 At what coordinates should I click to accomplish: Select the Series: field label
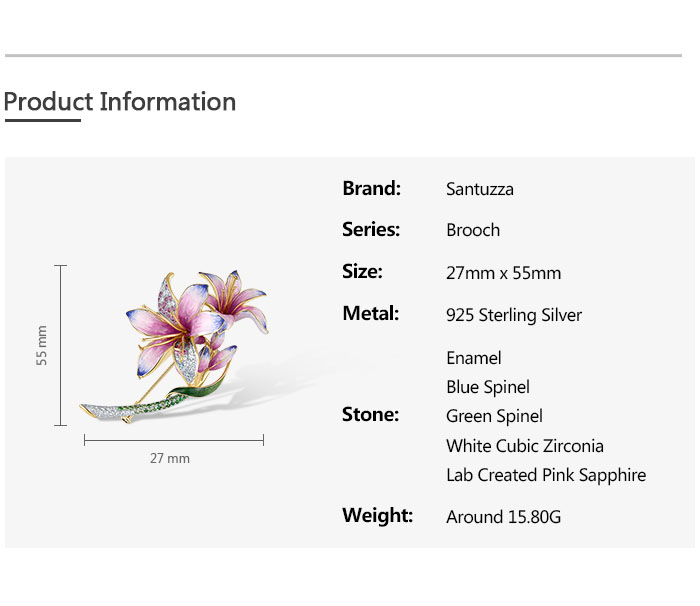click(x=371, y=229)
